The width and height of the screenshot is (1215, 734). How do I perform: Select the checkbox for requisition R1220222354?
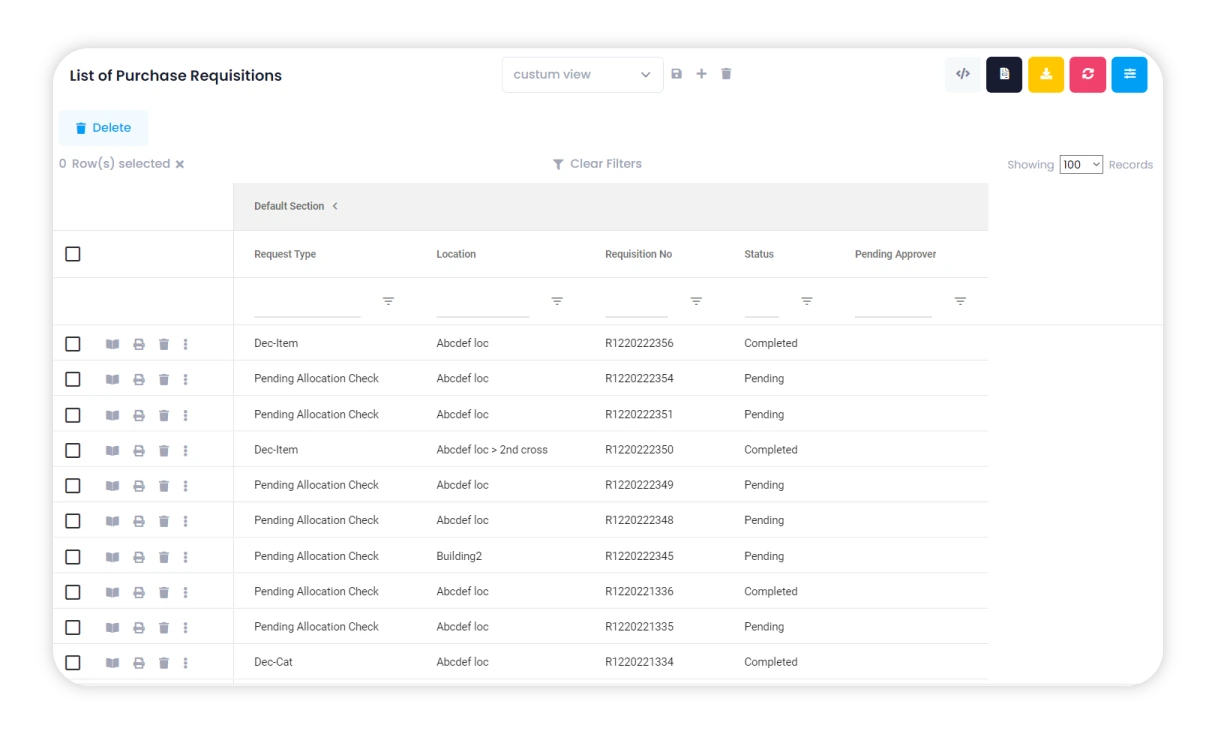pos(72,379)
